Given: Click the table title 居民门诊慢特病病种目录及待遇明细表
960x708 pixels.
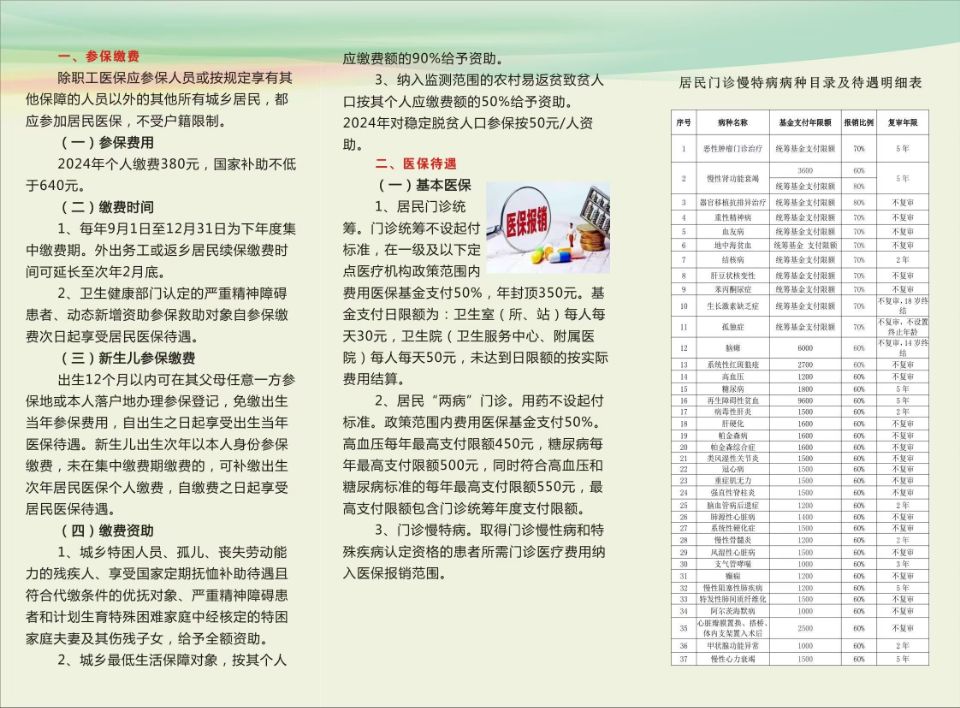Looking at the screenshot, I should point(800,83).
